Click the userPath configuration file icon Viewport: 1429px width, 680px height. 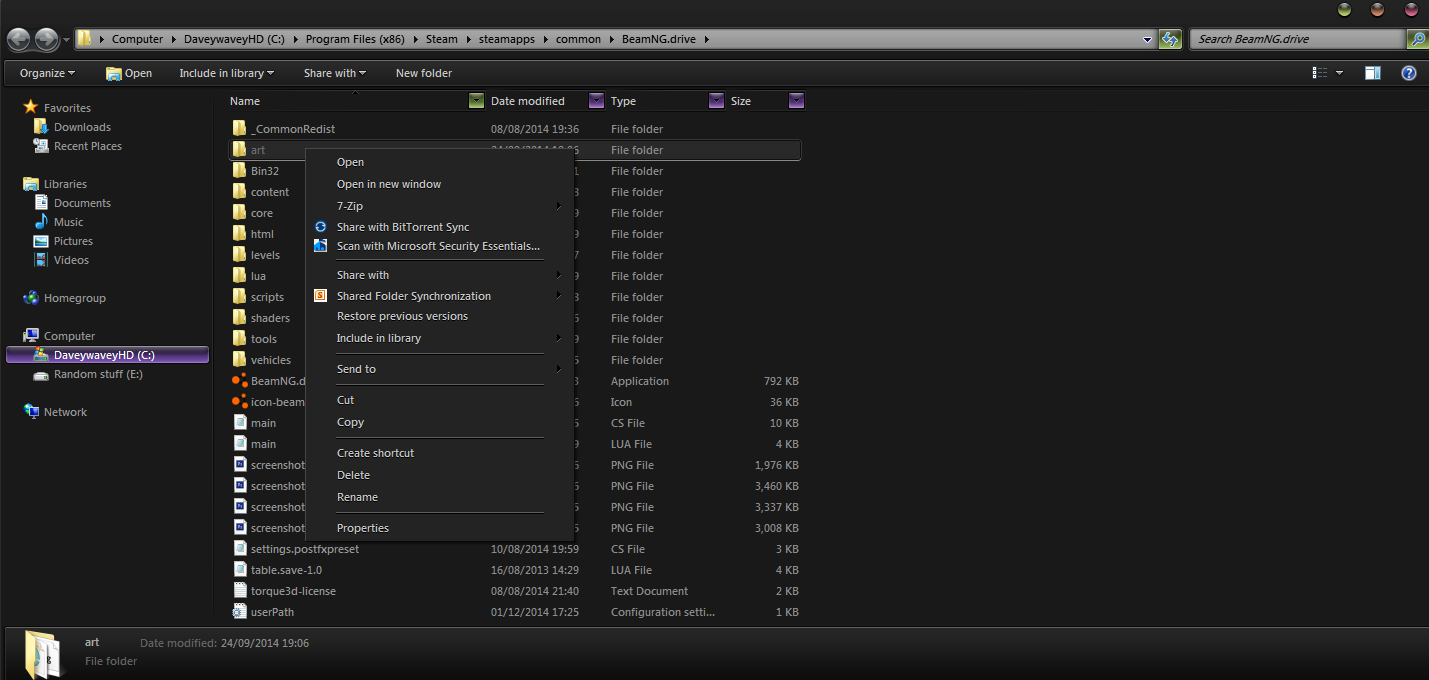(240, 612)
